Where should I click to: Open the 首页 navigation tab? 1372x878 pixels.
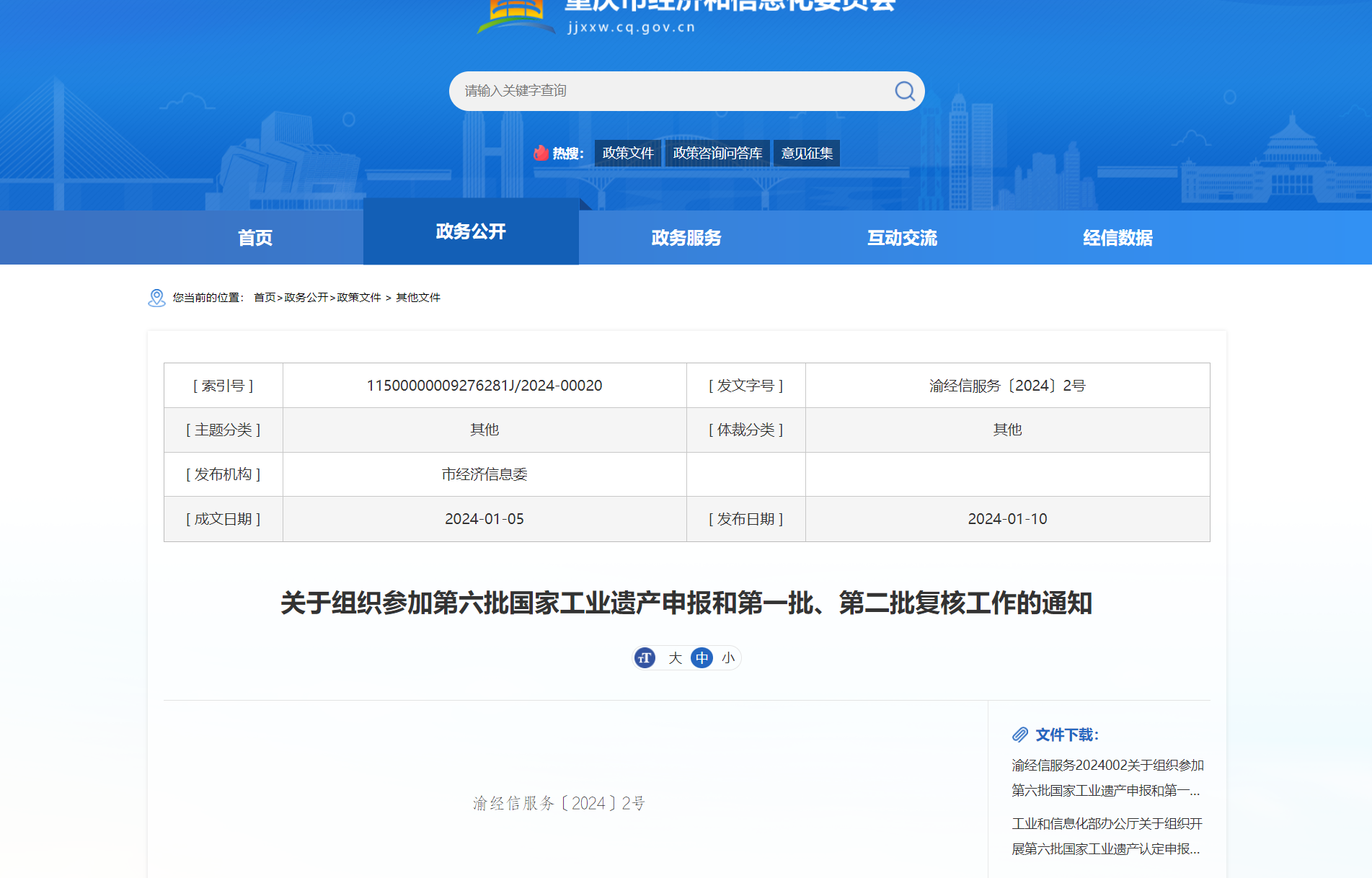pyautogui.click(x=255, y=238)
